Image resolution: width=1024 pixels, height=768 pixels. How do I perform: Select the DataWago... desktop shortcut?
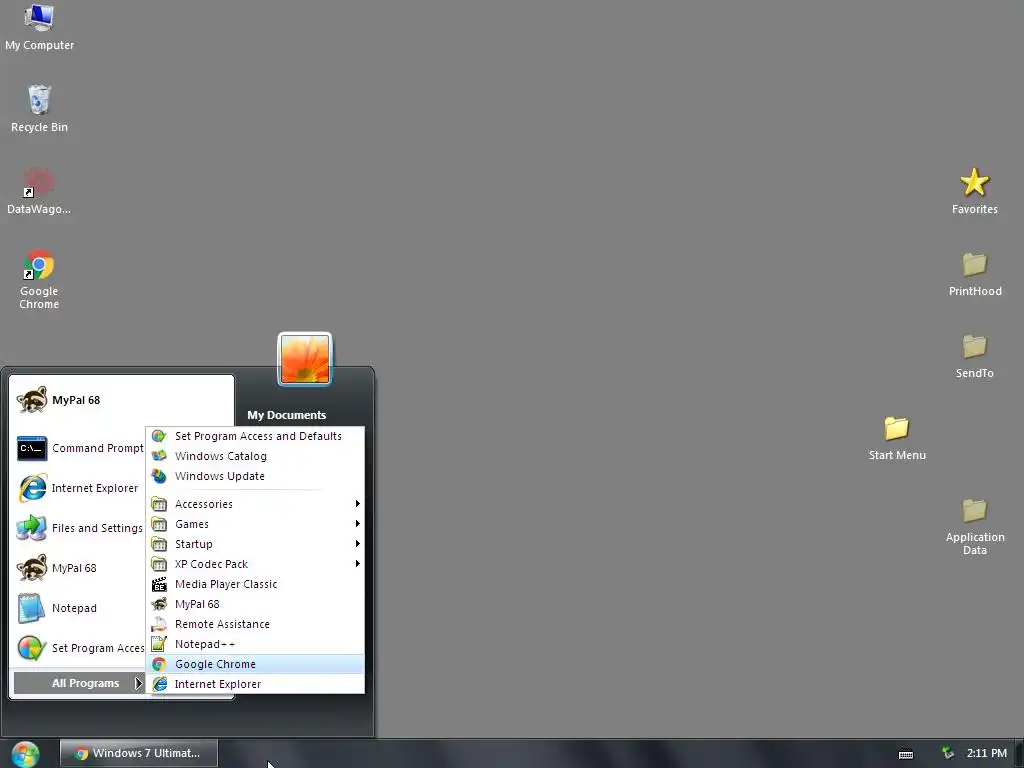pyautogui.click(x=39, y=191)
